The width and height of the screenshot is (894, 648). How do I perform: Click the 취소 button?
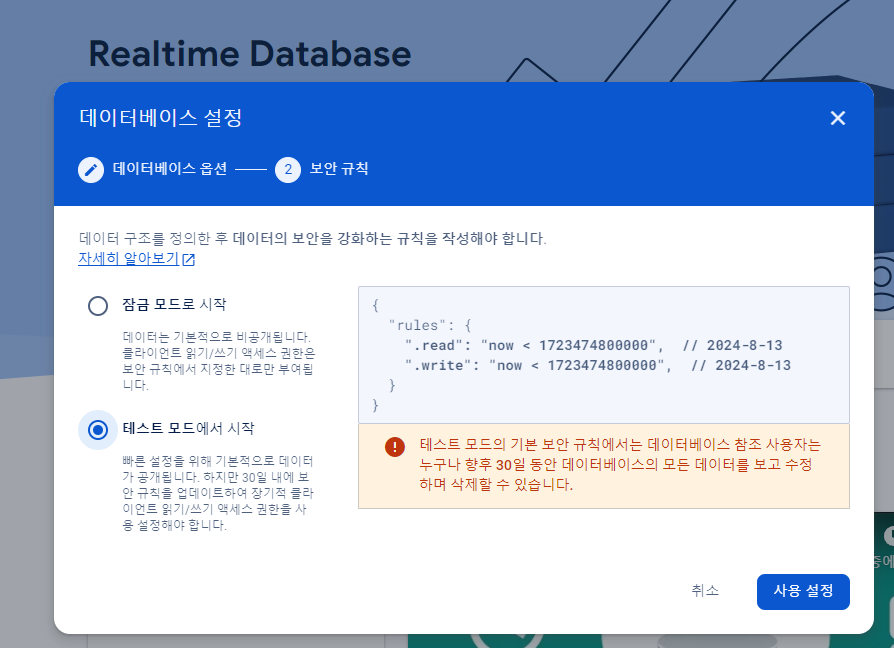(705, 591)
